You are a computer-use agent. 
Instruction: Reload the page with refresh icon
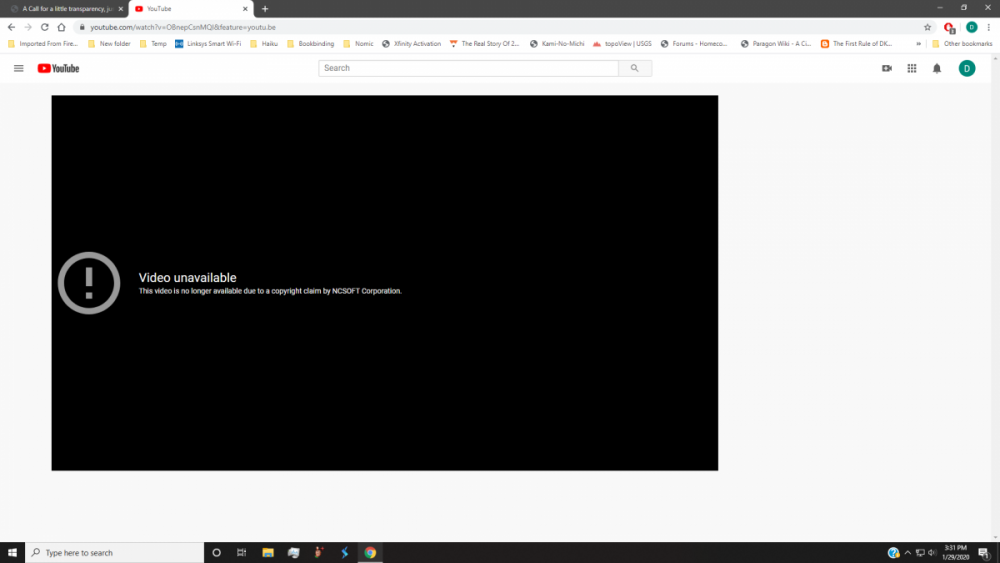pyautogui.click(x=45, y=27)
